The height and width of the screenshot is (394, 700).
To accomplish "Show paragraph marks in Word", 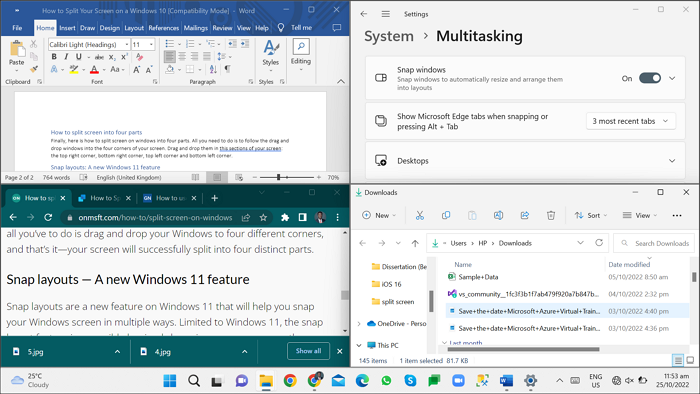I will click(x=228, y=69).
